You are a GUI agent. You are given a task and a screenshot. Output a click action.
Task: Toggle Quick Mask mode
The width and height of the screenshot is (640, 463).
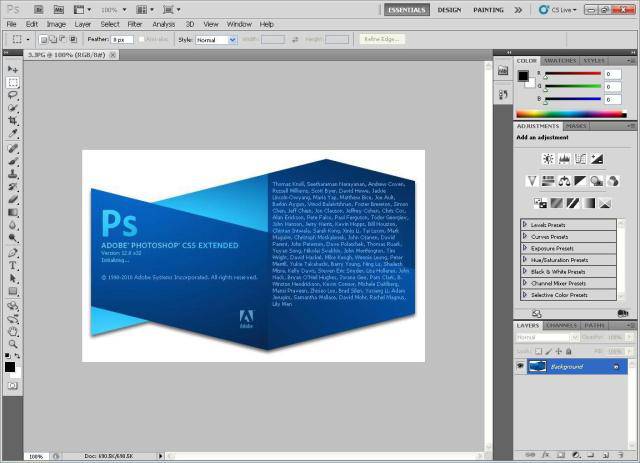pos(13,386)
